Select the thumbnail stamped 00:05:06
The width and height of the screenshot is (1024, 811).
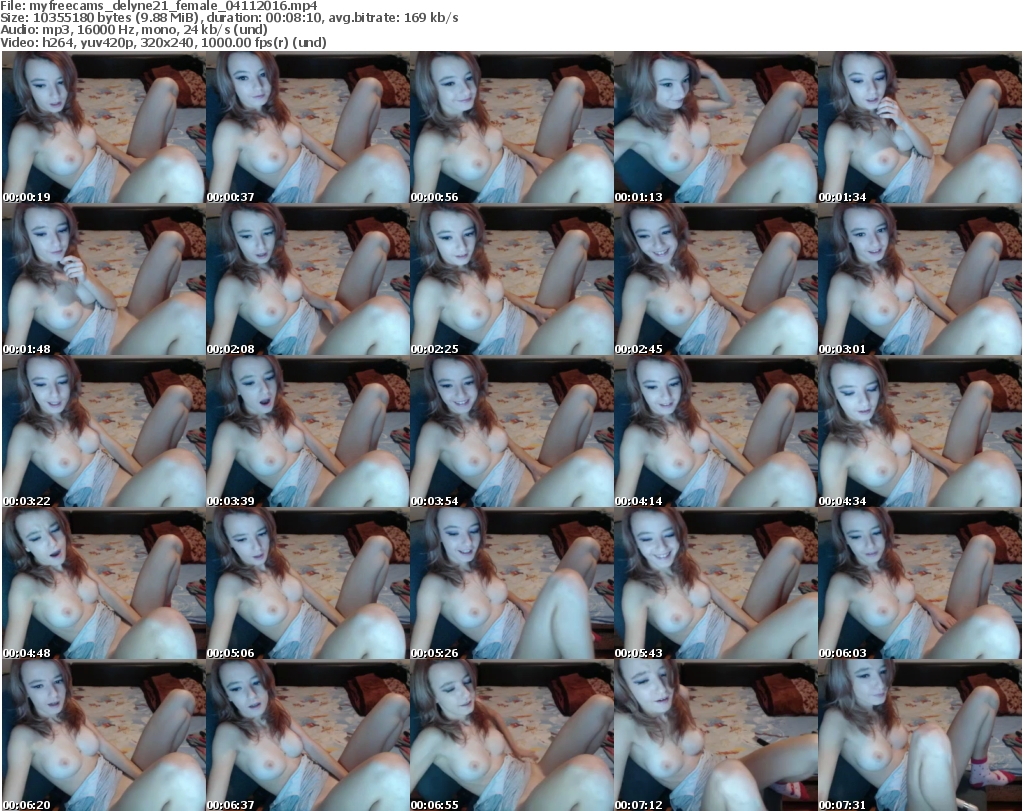point(308,584)
